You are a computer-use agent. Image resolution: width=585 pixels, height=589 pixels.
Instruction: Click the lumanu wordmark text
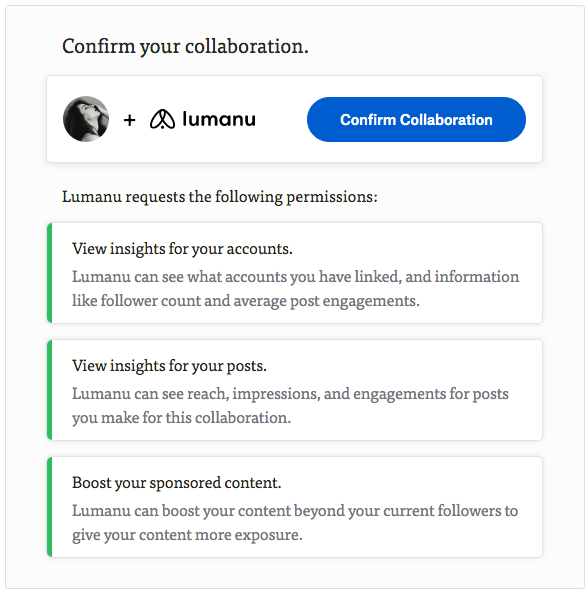coord(219,119)
